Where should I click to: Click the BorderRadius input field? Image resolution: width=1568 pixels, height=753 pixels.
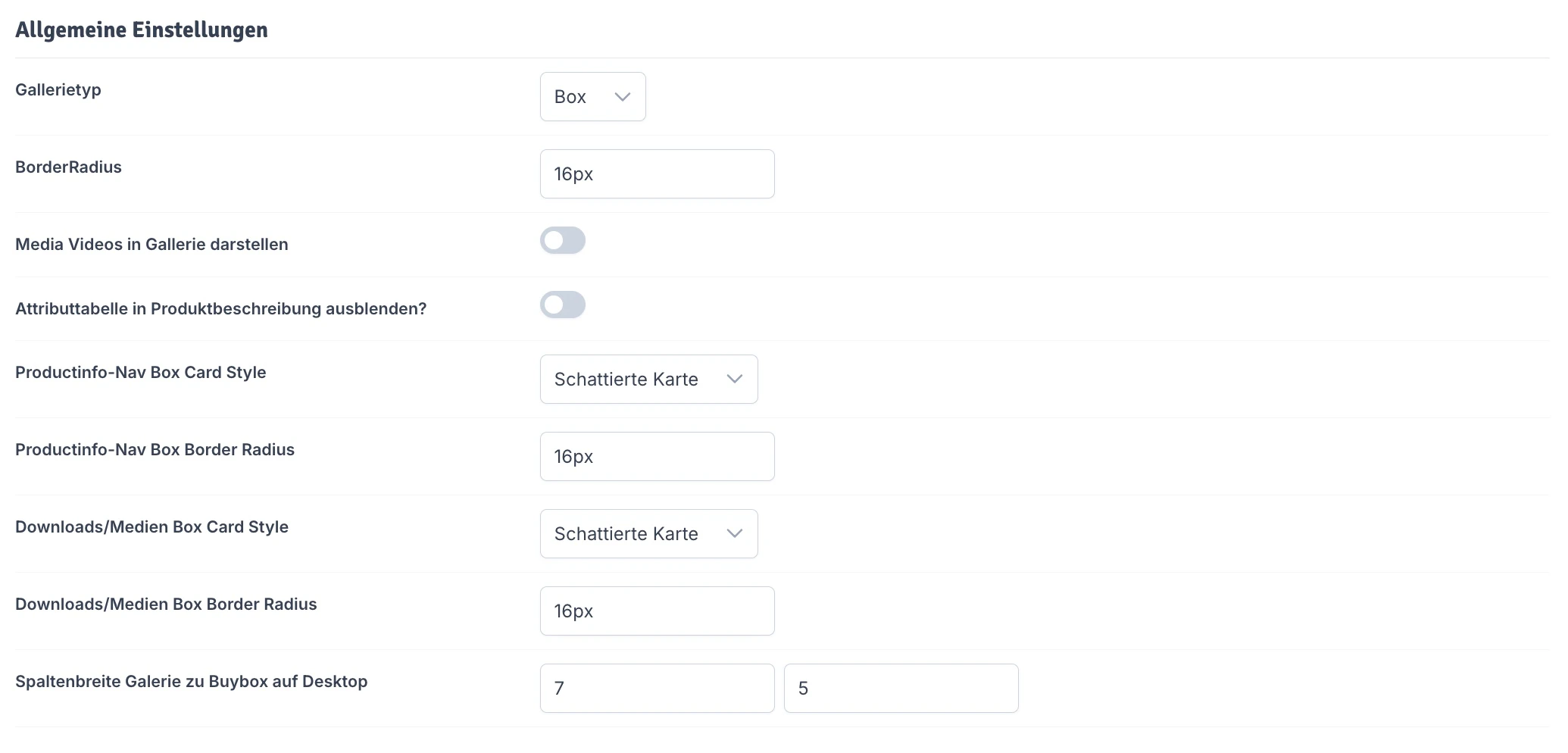click(x=657, y=174)
